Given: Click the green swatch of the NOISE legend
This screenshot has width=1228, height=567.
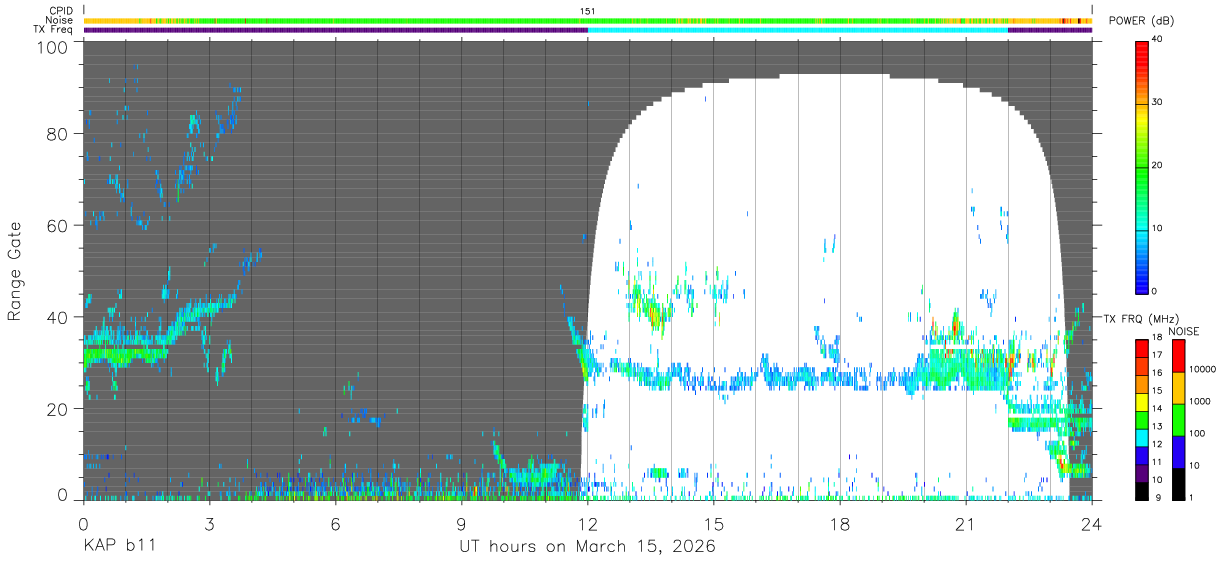Looking at the screenshot, I should click(x=1177, y=419).
